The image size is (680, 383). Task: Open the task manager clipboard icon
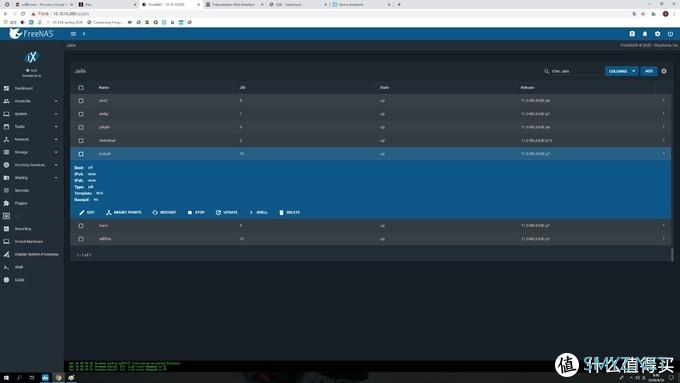[x=632, y=34]
